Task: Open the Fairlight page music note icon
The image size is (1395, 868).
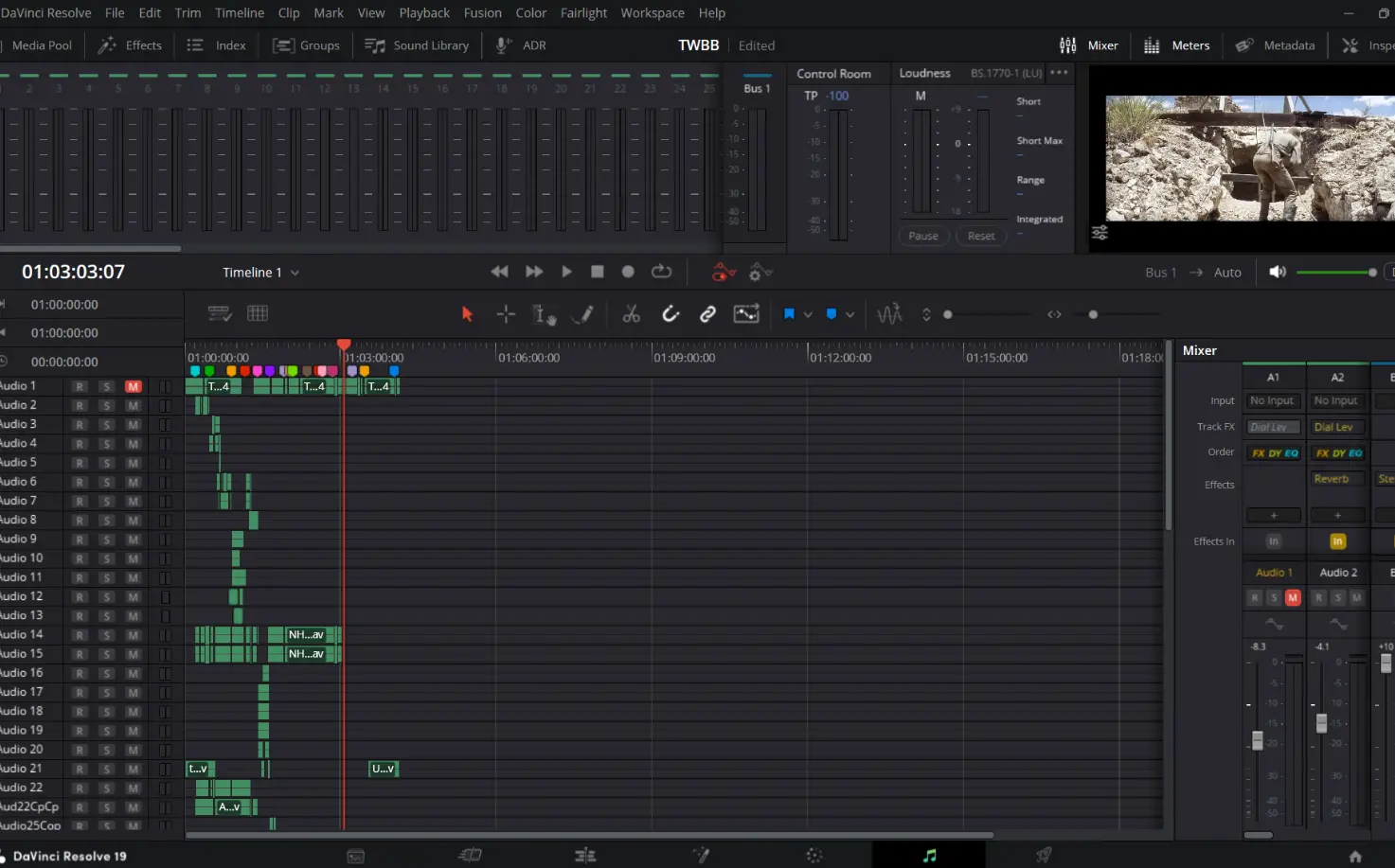Action: tap(929, 856)
